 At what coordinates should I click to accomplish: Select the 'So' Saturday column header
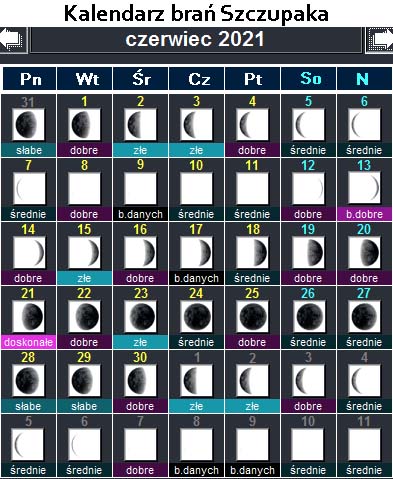click(308, 79)
